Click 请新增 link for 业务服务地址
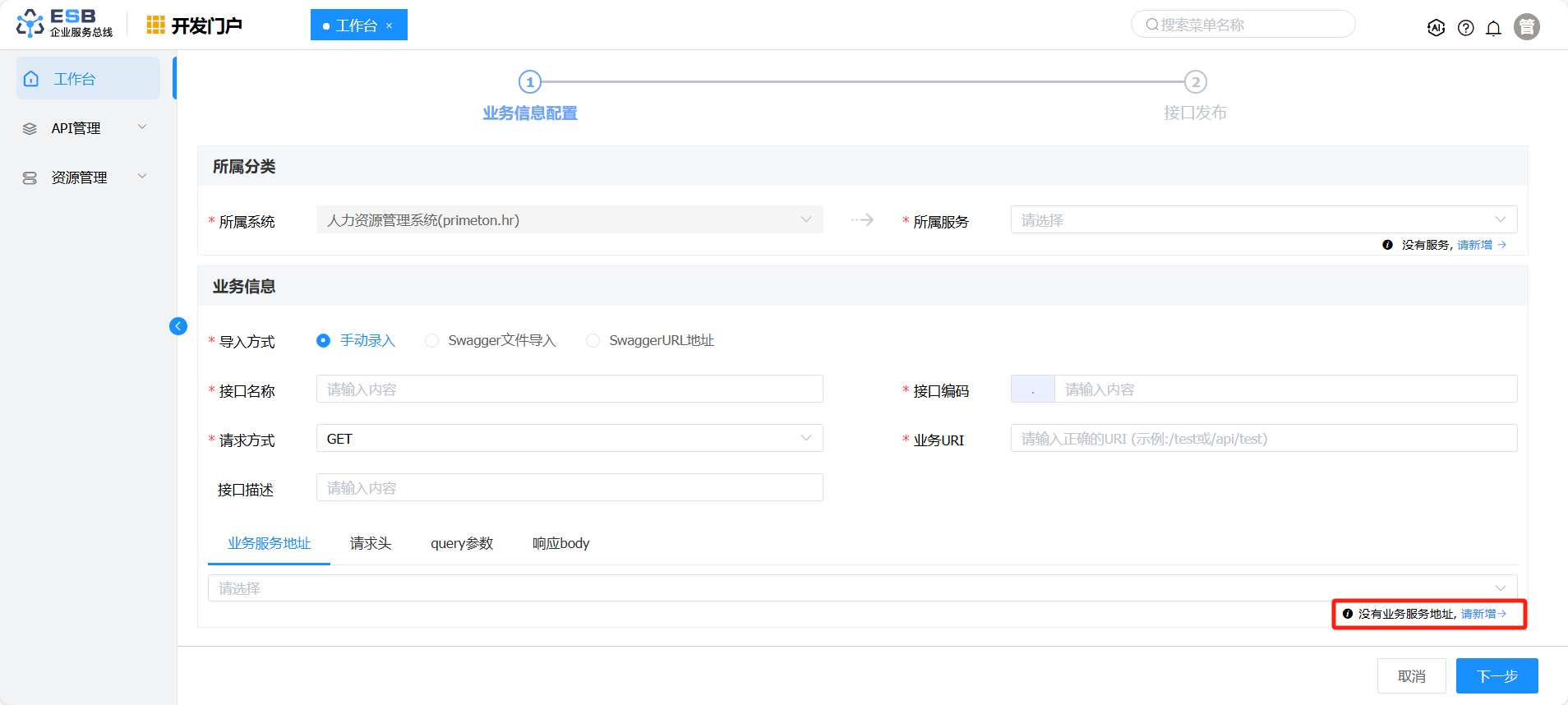The width and height of the screenshot is (1568, 705). [1482, 614]
